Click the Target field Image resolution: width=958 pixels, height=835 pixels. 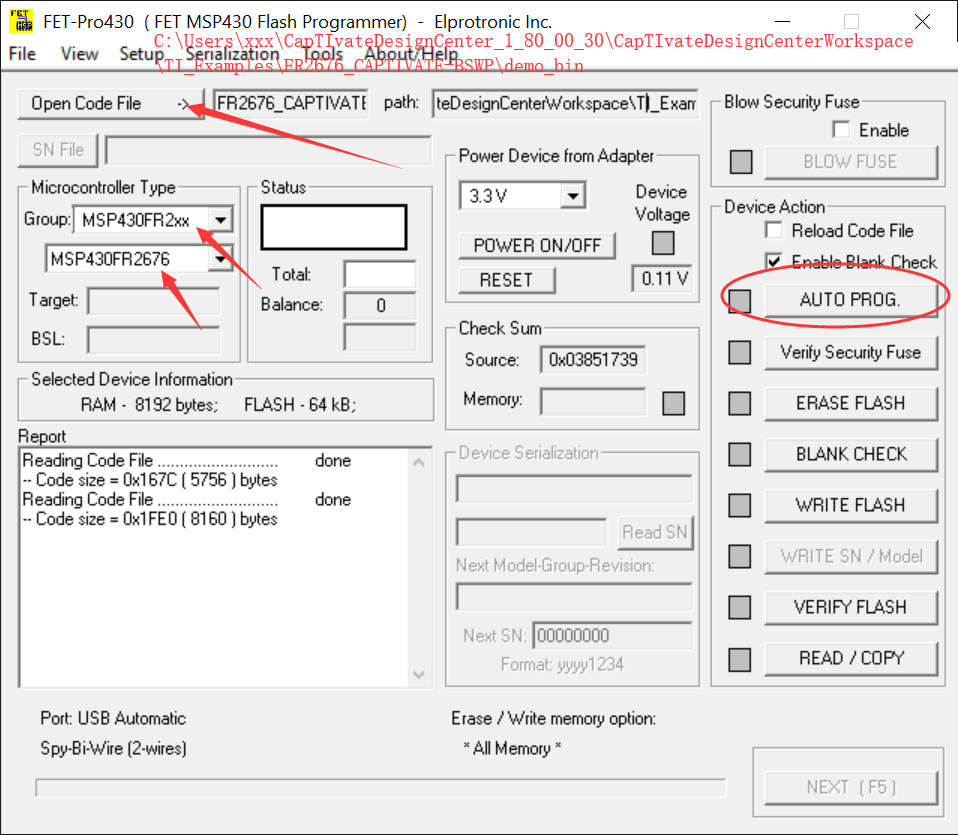pyautogui.click(x=154, y=301)
